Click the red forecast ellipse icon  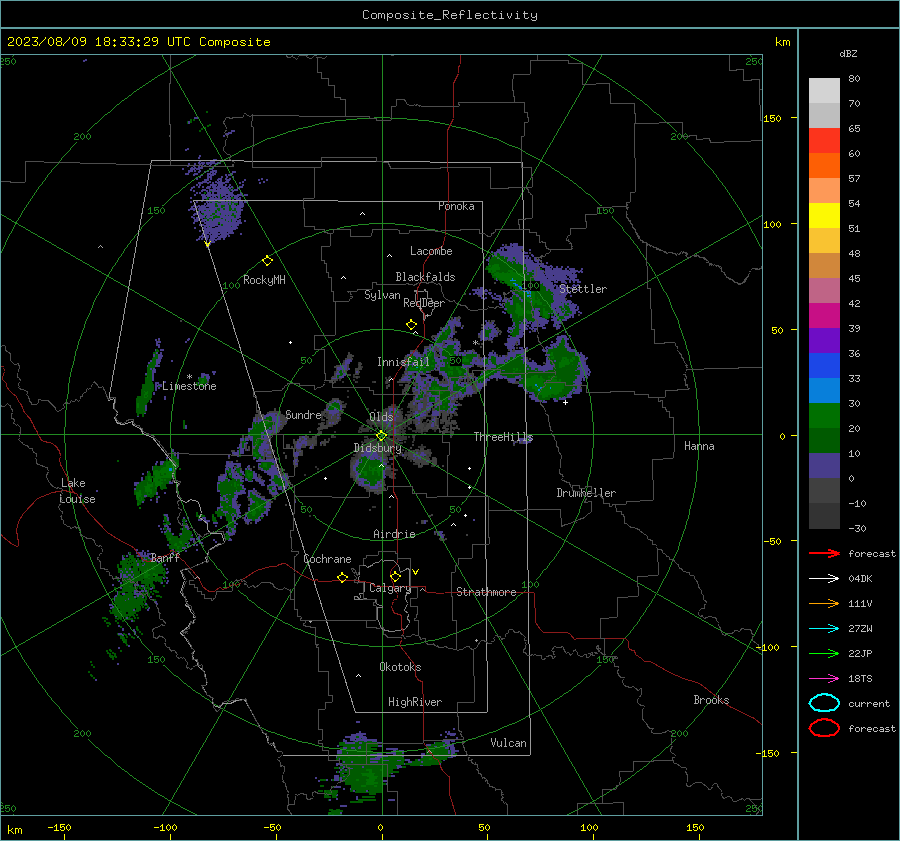824,728
